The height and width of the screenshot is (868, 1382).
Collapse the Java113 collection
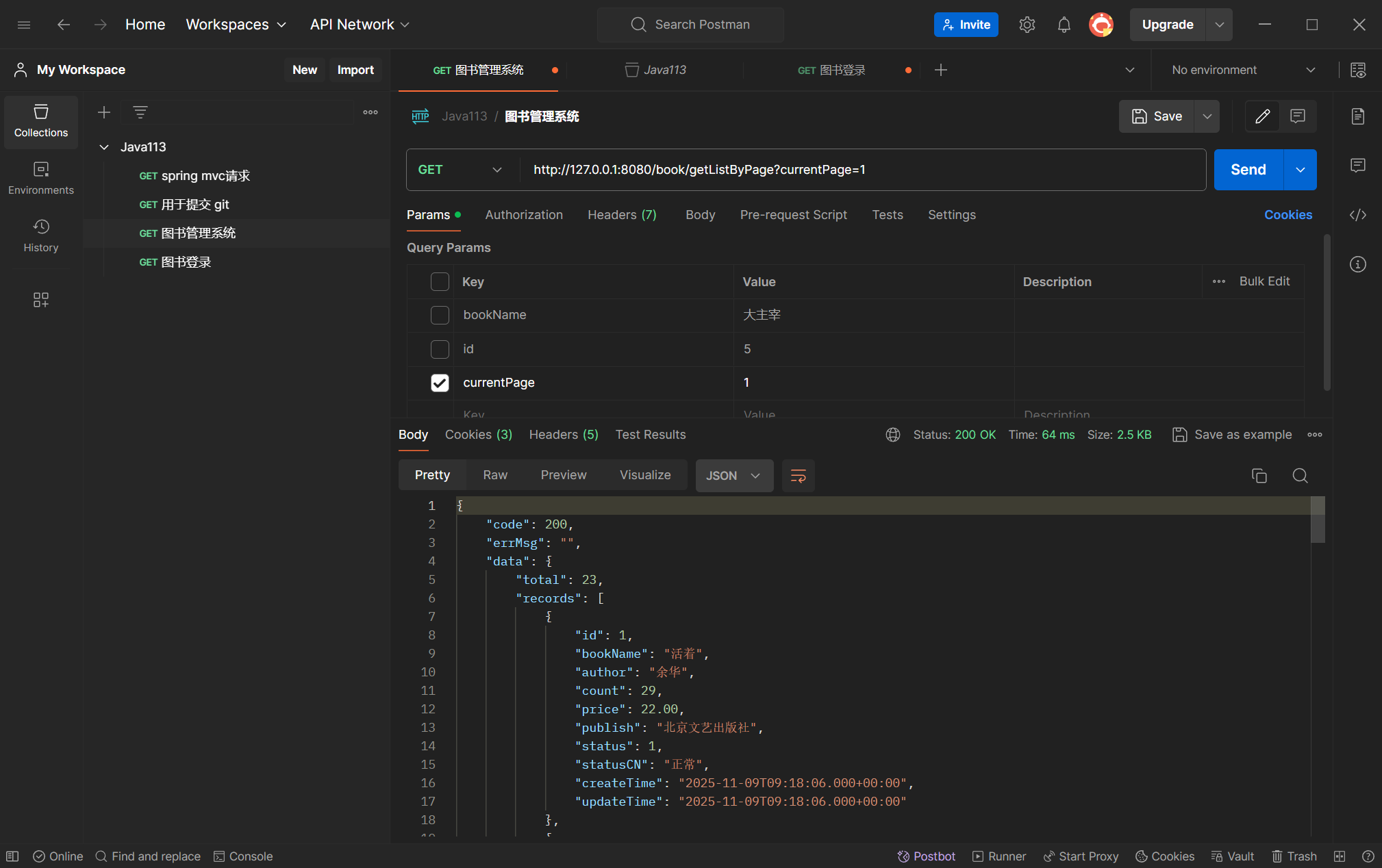click(x=104, y=147)
